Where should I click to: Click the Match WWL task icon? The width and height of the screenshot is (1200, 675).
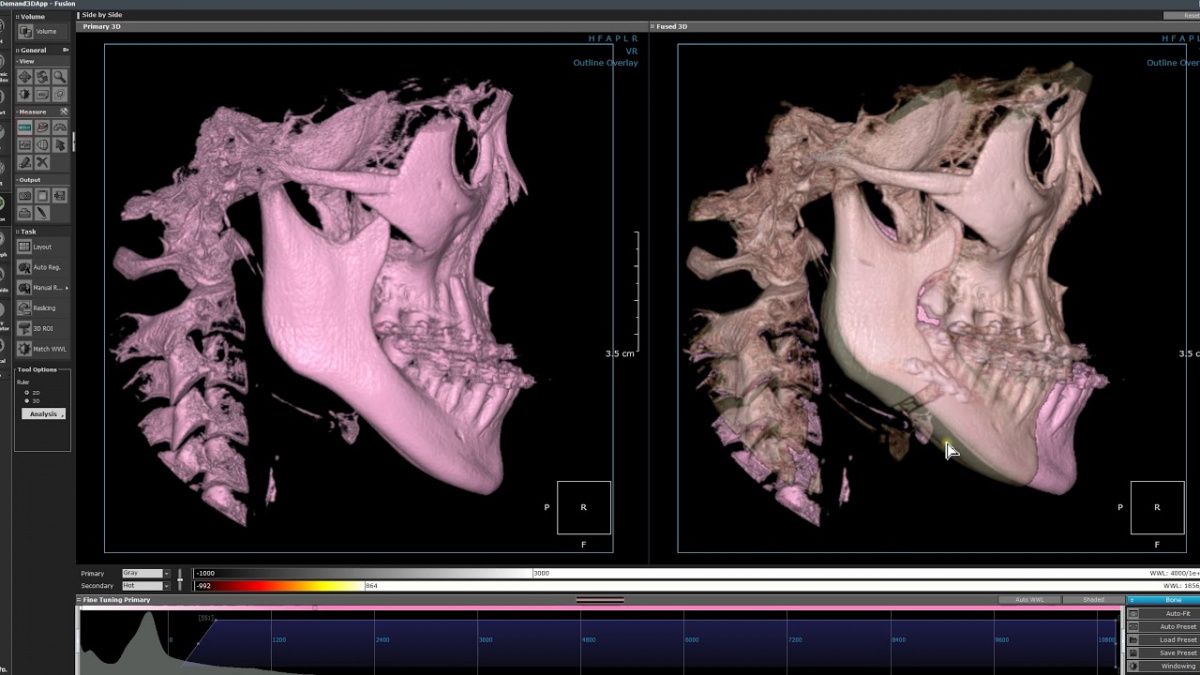coord(26,348)
